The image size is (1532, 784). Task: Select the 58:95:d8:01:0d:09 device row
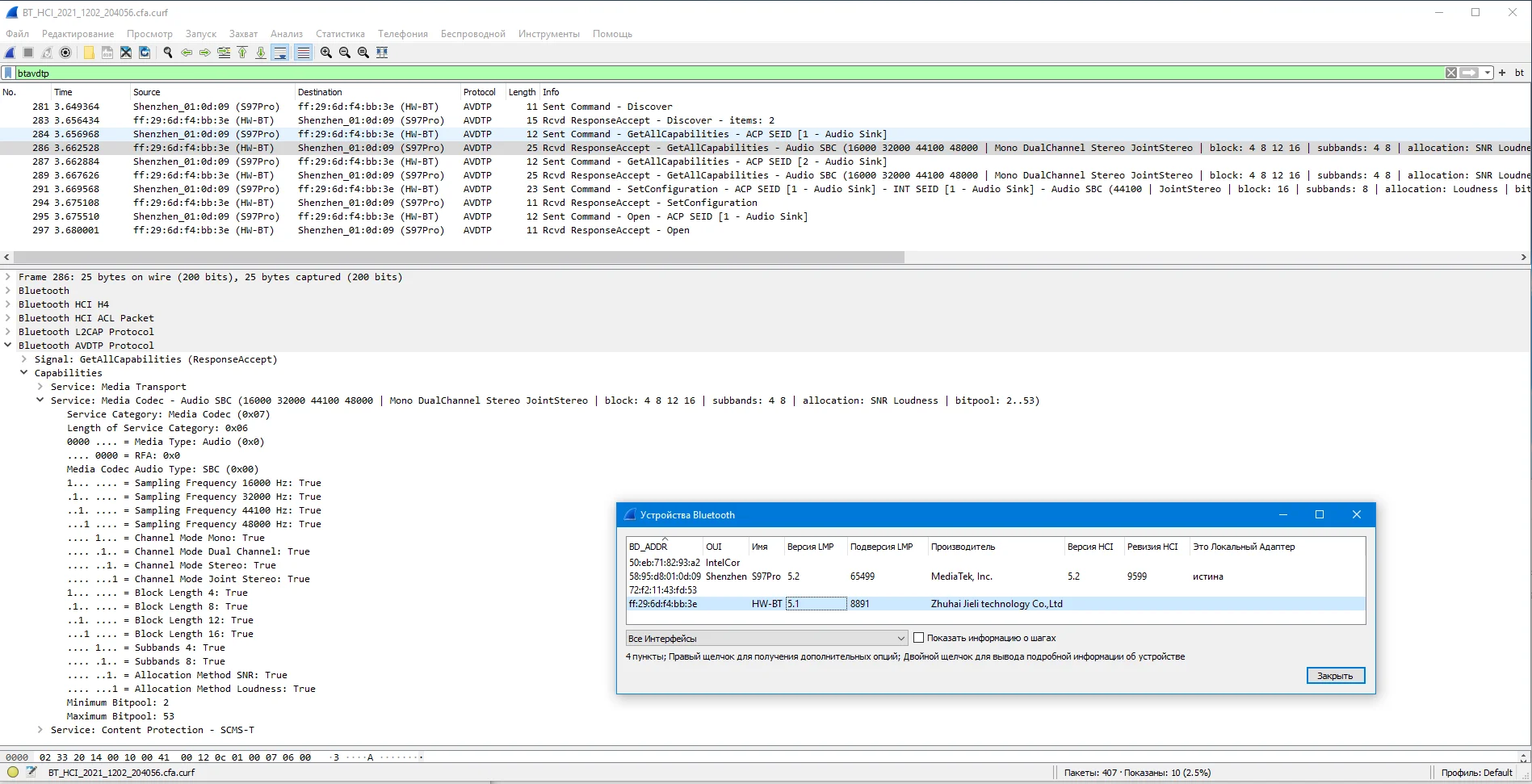[x=996, y=576]
